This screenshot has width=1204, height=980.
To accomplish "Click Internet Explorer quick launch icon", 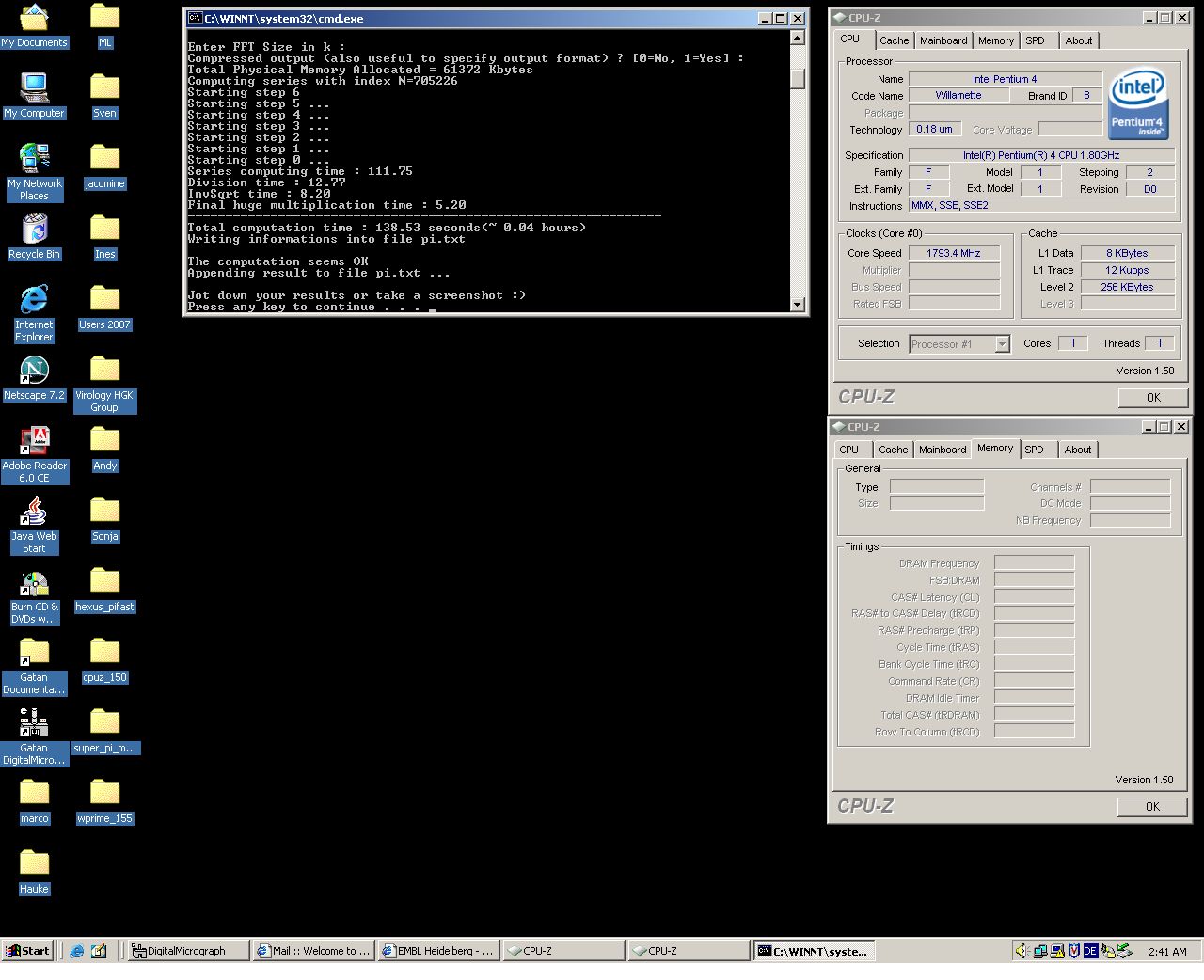I will click(x=77, y=951).
